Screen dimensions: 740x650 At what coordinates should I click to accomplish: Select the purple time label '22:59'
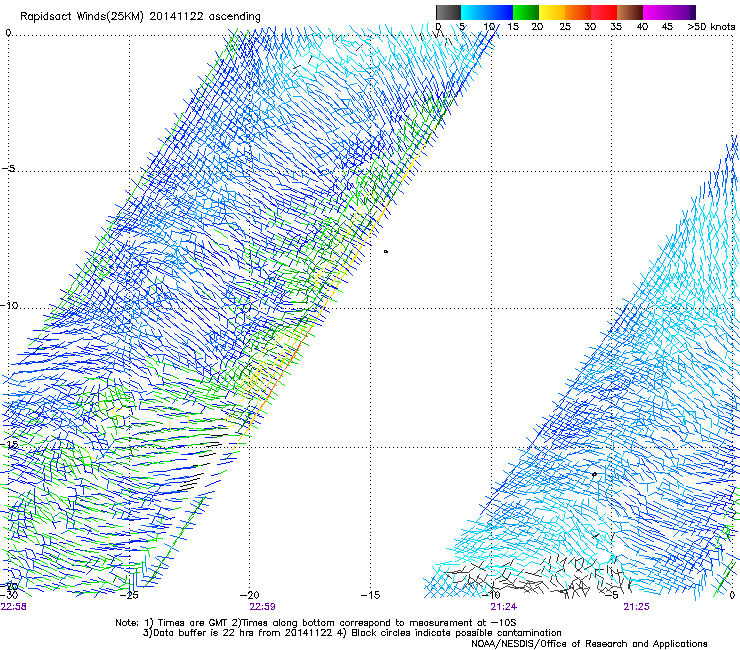262,607
